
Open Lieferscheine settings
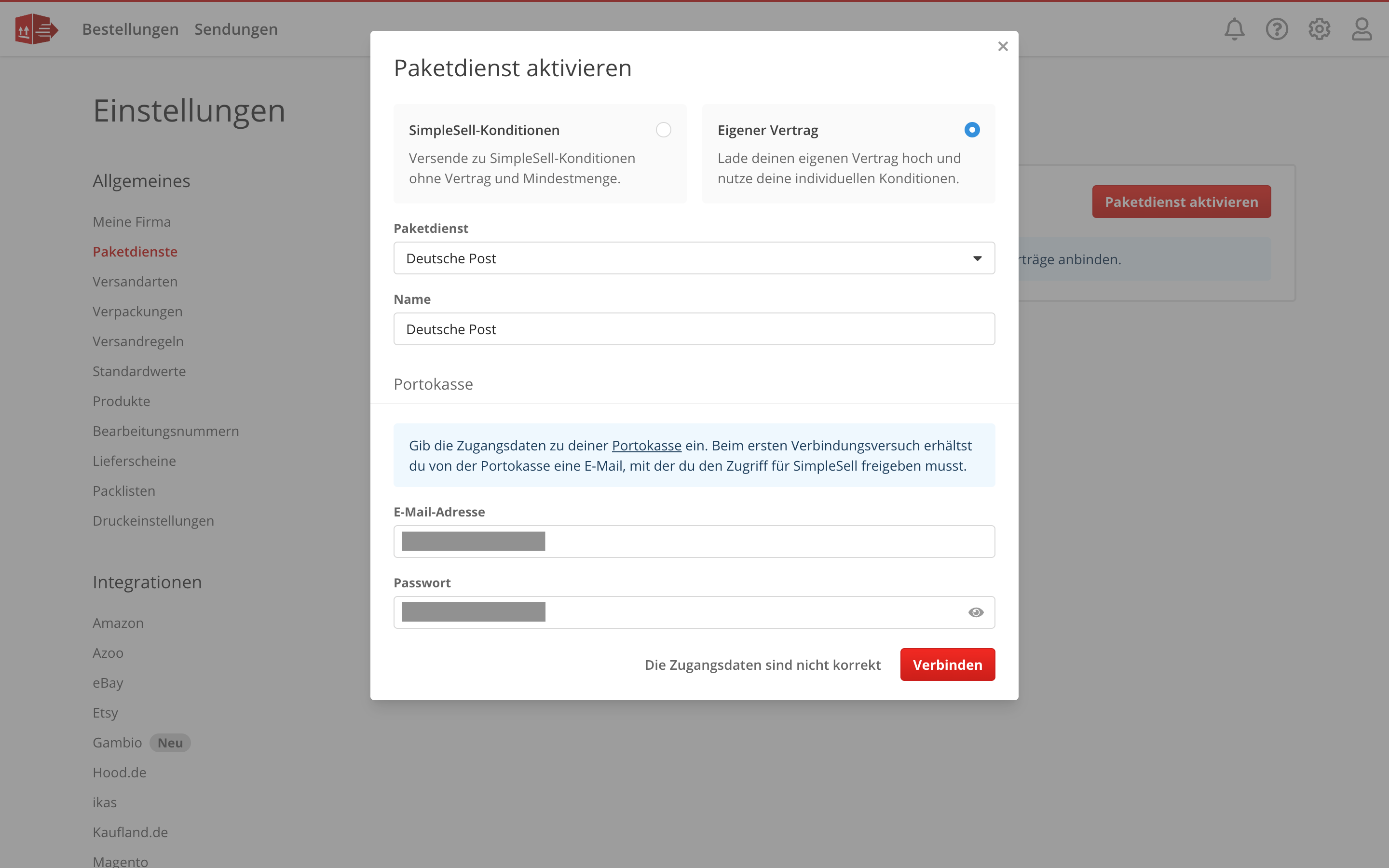coord(134,461)
